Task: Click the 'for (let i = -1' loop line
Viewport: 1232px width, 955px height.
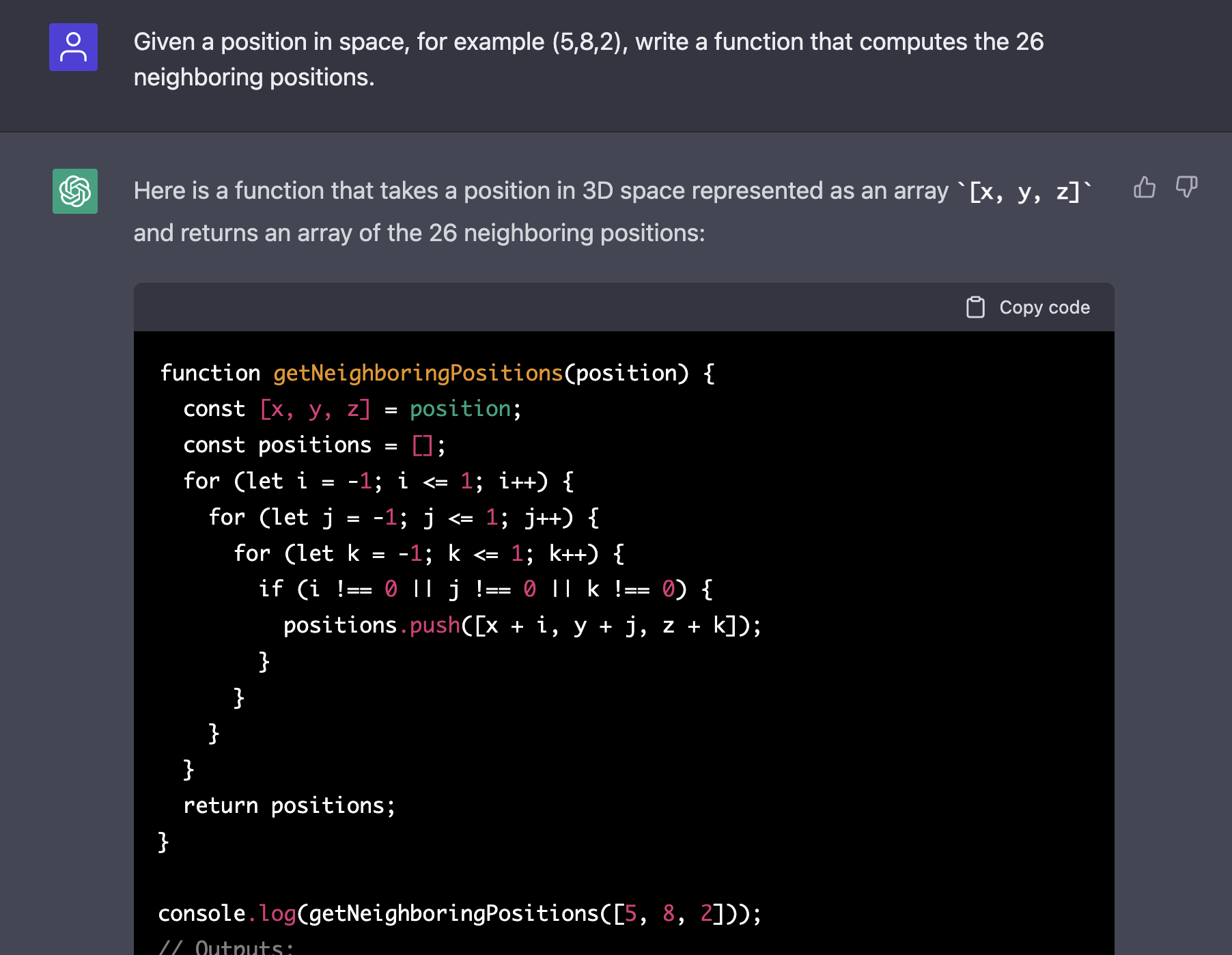Action: [x=378, y=482]
